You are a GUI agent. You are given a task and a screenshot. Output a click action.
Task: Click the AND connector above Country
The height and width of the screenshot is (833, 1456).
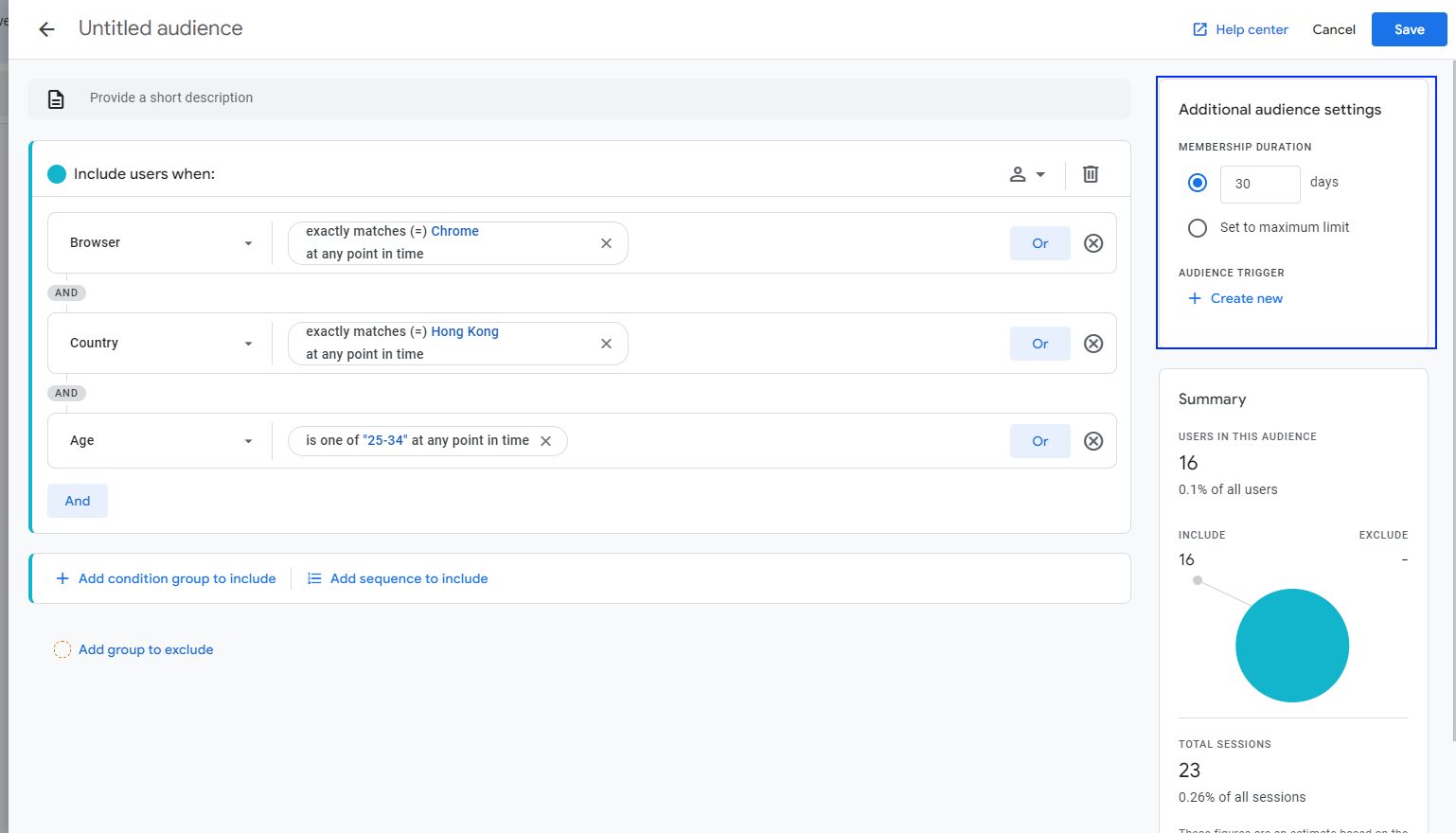[66, 293]
